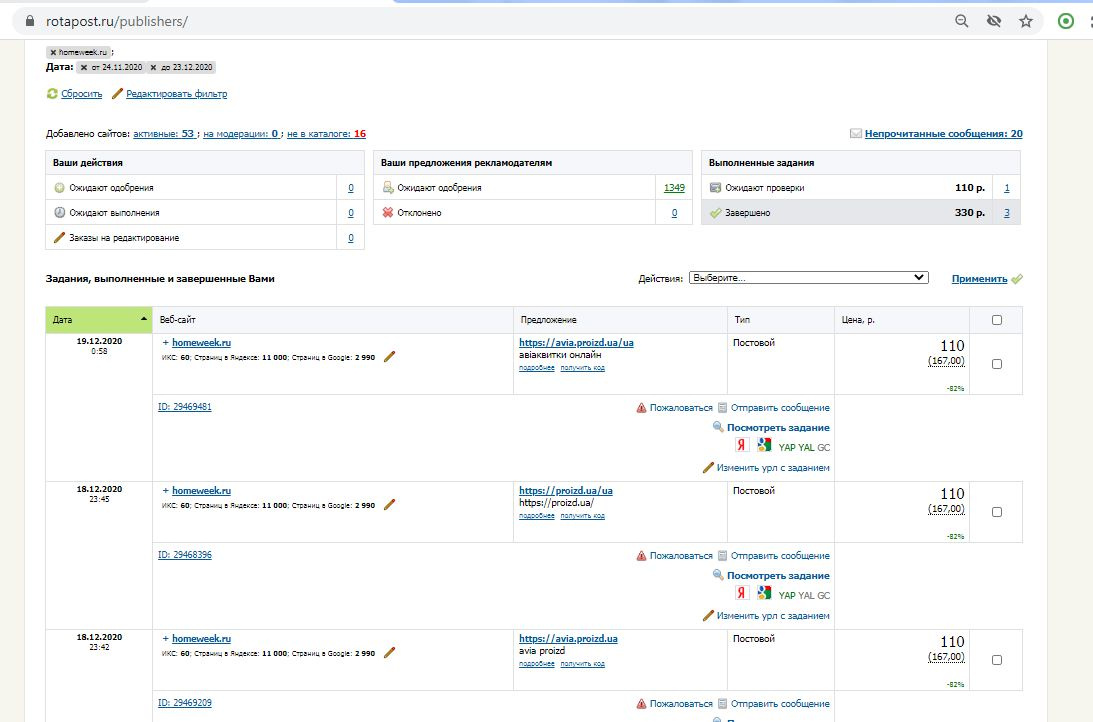The width and height of the screenshot is (1093, 722).
Task: Click the Сбросить filter link
Action: click(82, 93)
